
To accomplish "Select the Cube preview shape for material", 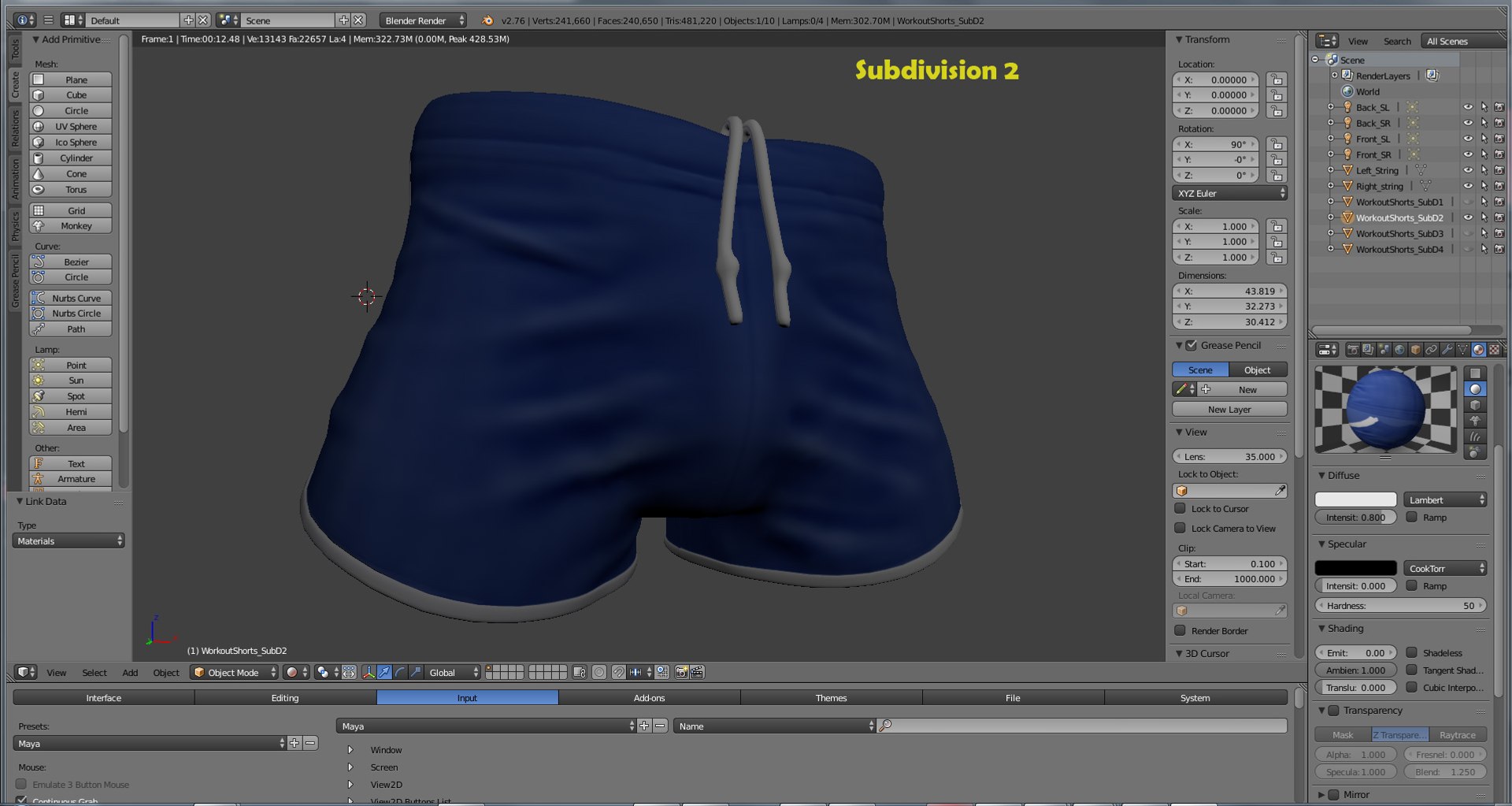I will [x=1475, y=405].
